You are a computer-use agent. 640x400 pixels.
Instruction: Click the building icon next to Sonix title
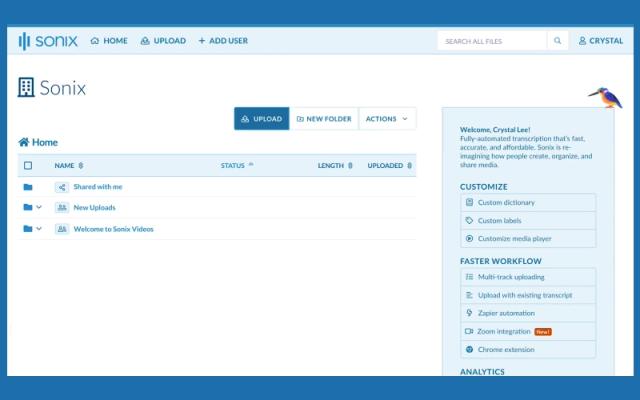point(26,88)
